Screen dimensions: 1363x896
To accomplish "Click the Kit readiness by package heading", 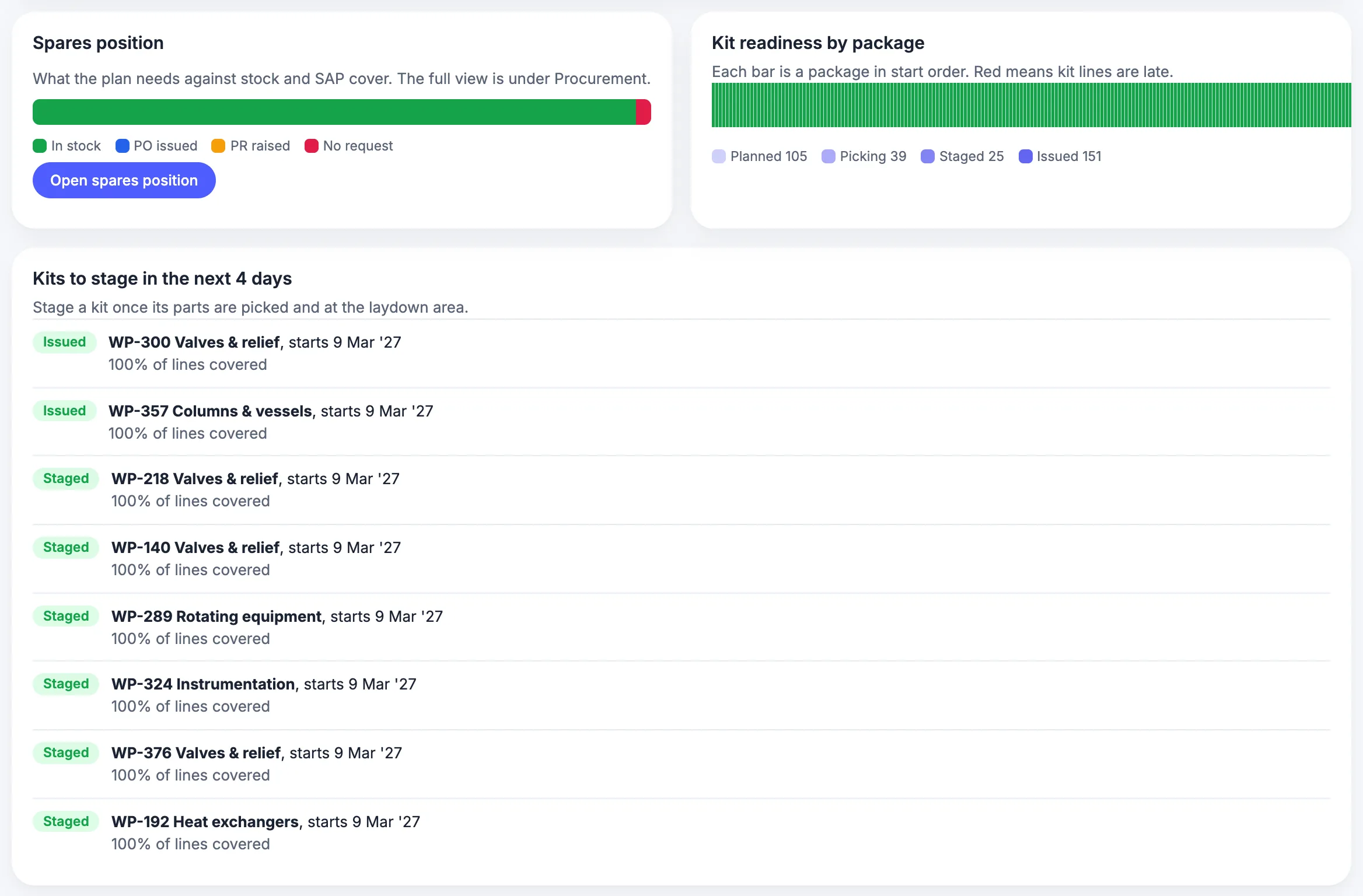I will tap(818, 43).
